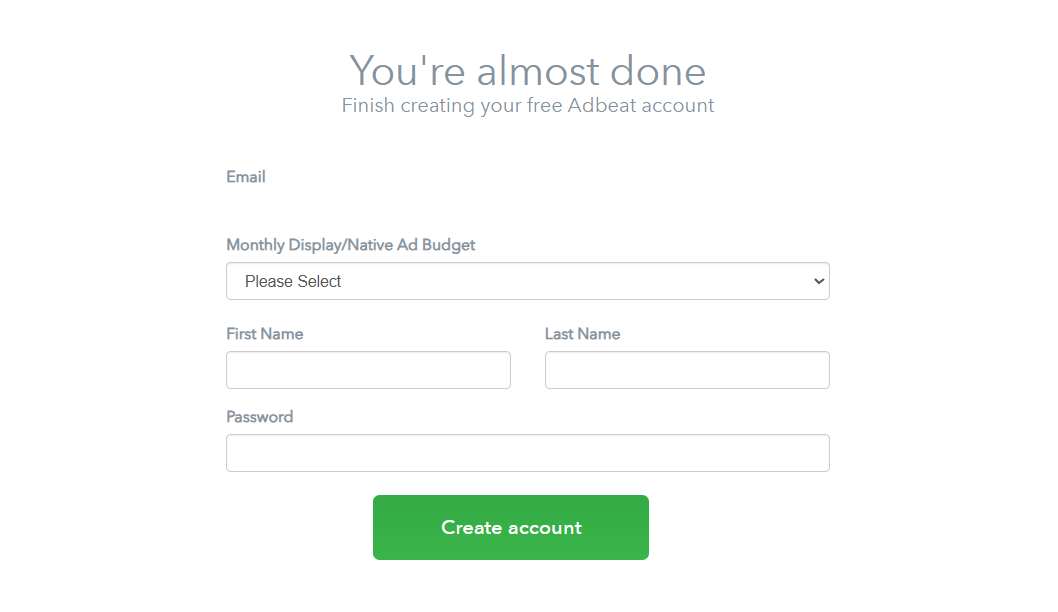Click the "Please Select" placeholder text
The height and width of the screenshot is (612, 1058).
pyautogui.click(x=293, y=281)
